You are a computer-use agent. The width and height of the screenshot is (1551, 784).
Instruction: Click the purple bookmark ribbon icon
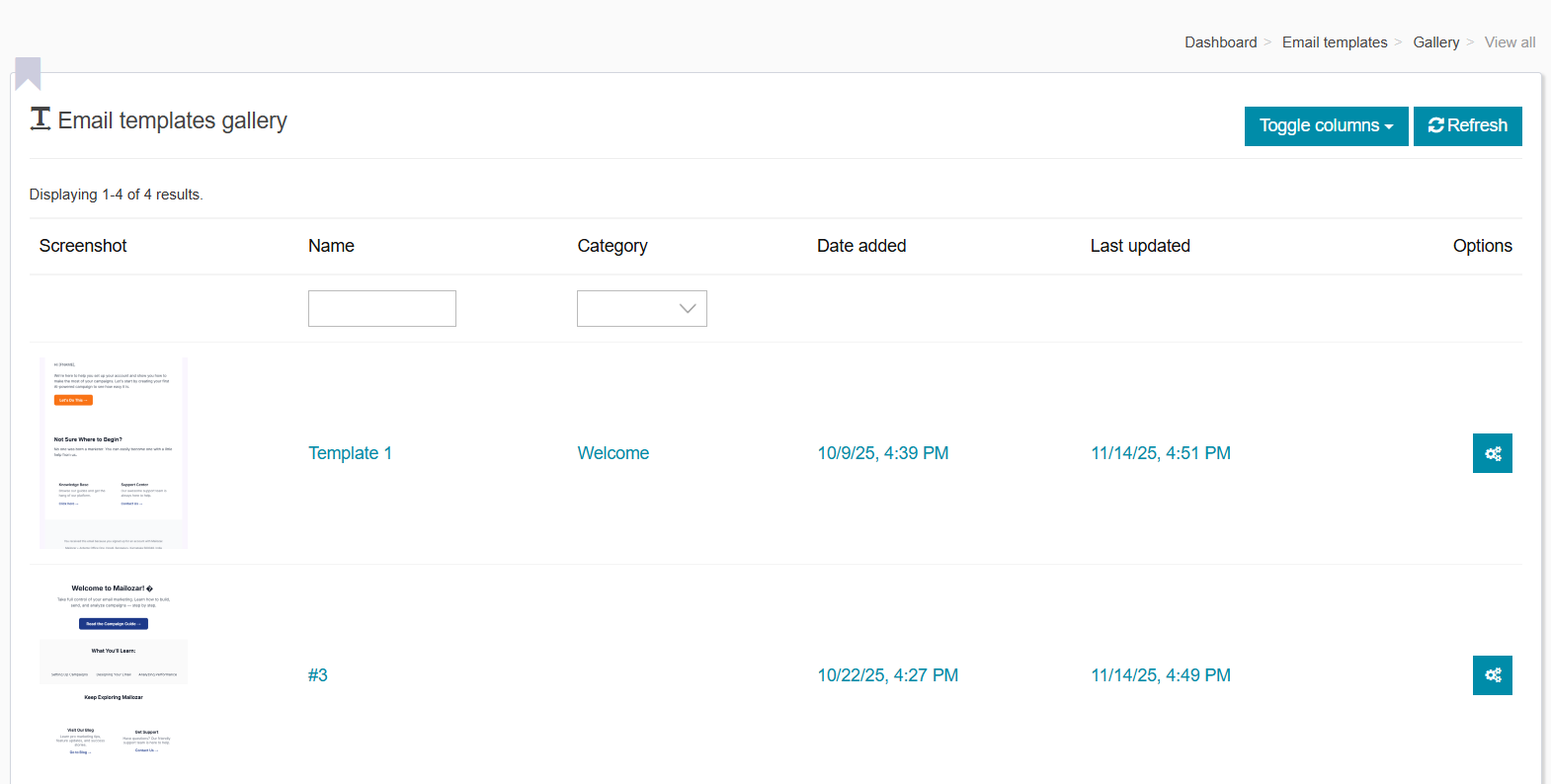pyautogui.click(x=28, y=73)
